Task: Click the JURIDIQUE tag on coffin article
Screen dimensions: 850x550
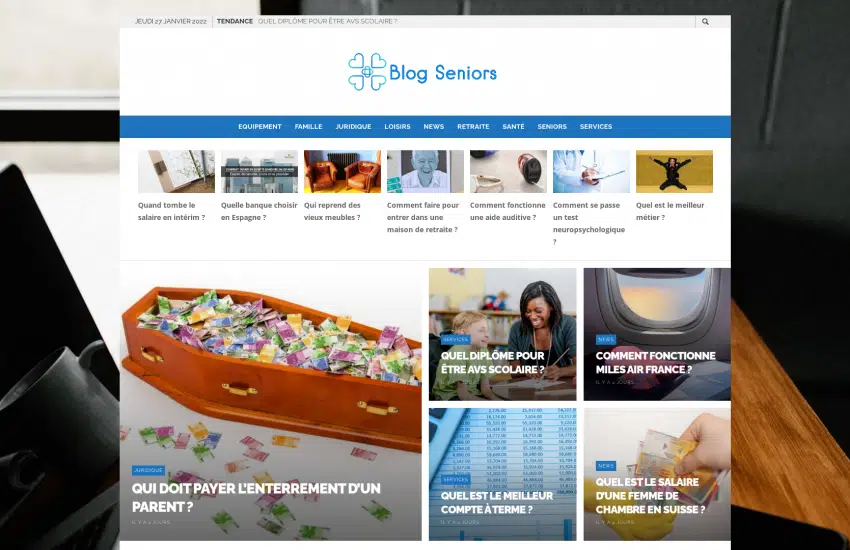Action: coord(149,470)
